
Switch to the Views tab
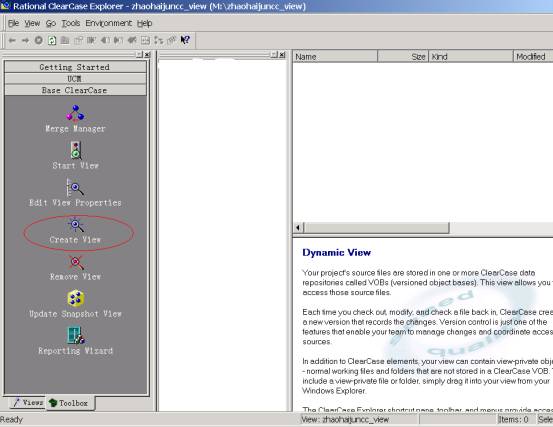coord(28,402)
